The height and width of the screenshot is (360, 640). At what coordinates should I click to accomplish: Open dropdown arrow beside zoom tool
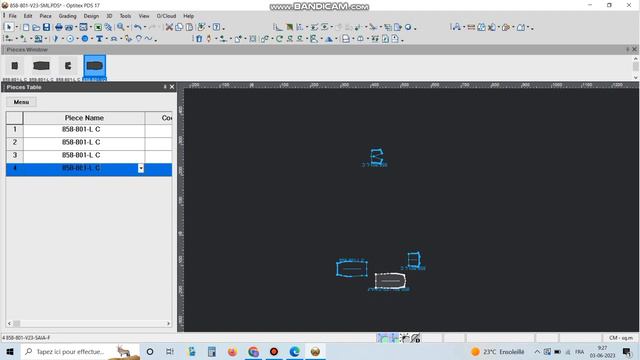coord(128,27)
